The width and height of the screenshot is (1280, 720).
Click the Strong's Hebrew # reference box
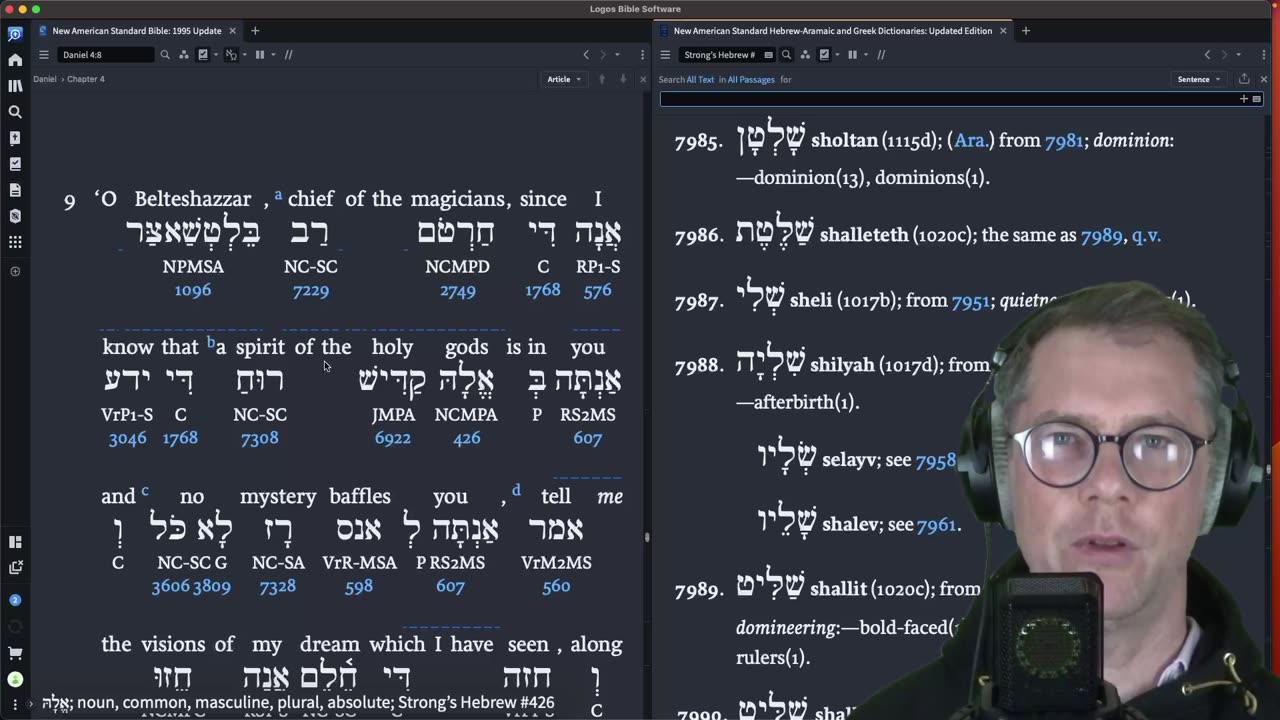(727, 55)
